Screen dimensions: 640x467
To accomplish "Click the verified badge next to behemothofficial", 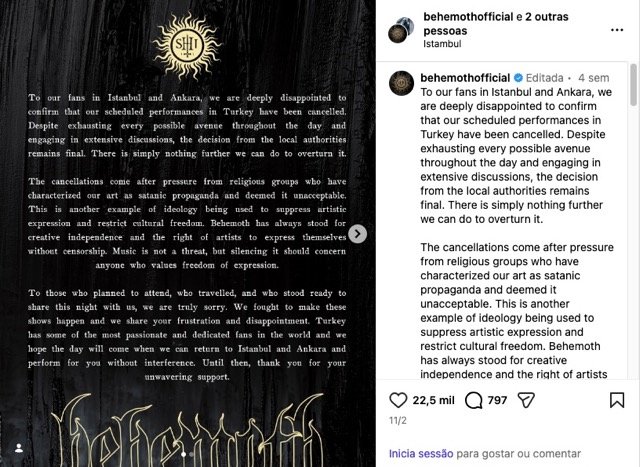I will pos(518,77).
